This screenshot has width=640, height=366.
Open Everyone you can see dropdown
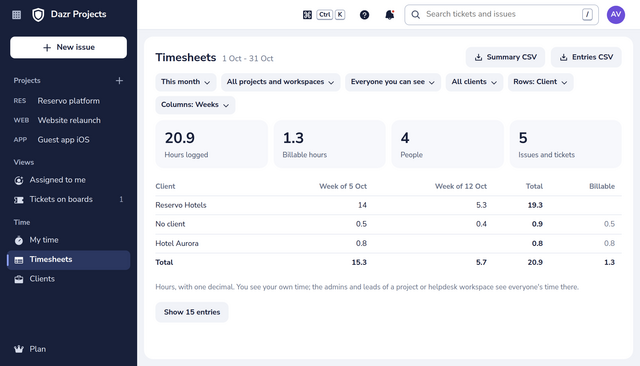tap(393, 82)
